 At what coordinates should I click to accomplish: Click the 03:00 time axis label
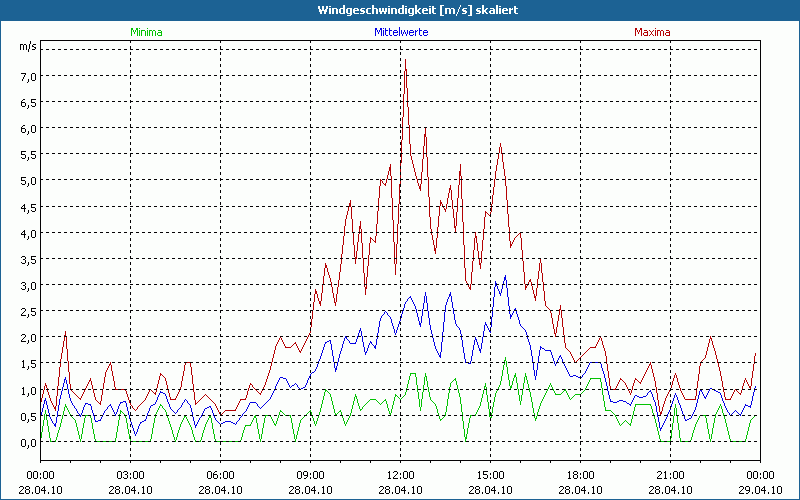click(x=131, y=476)
